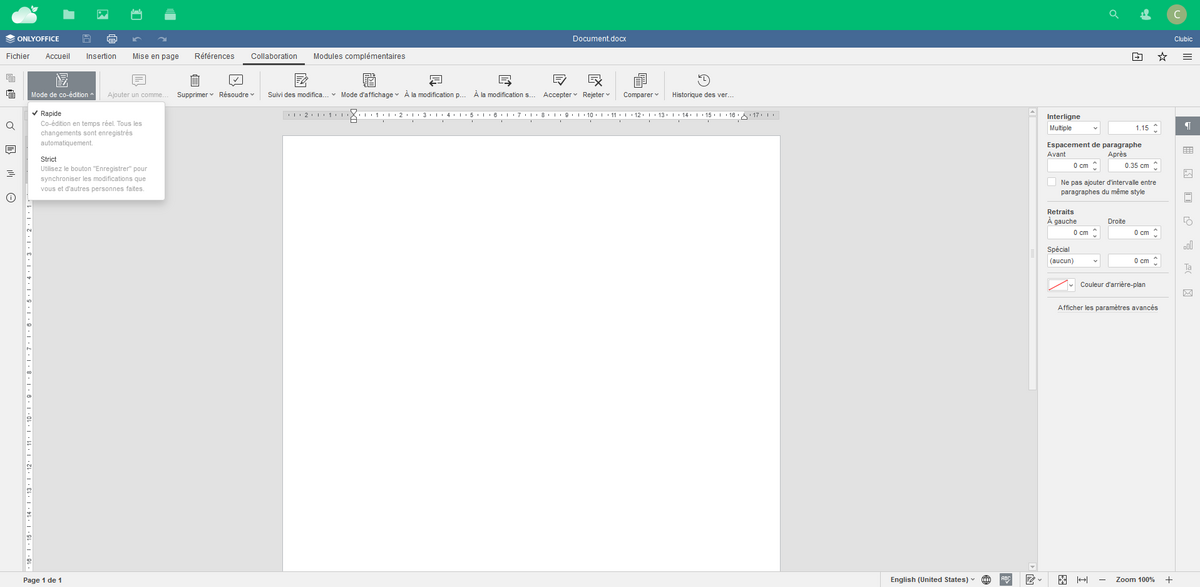Switch to the Mise en page tab
Screen dimensions: 1200x587
[156, 56]
